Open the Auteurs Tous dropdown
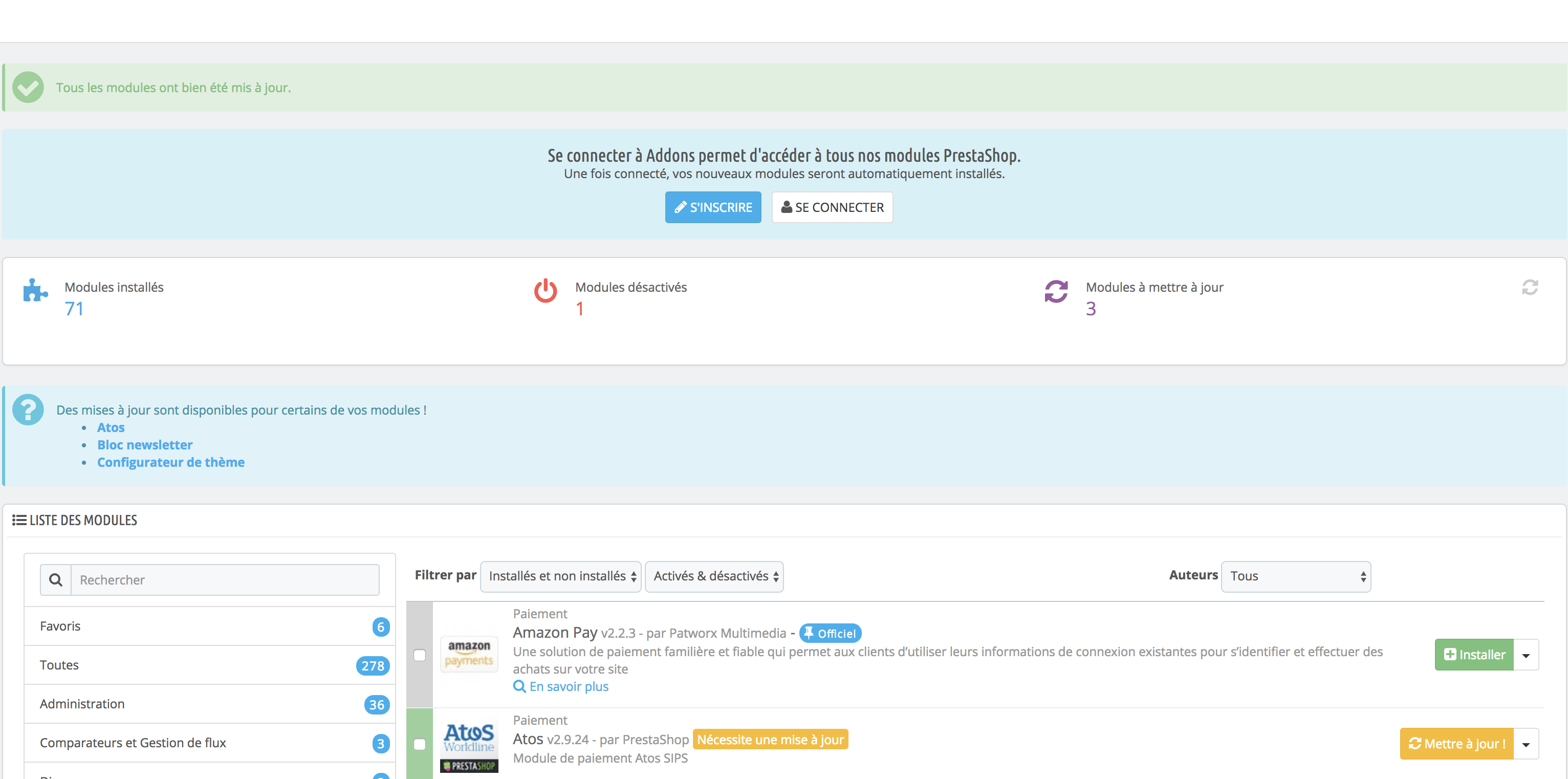1568x779 pixels. pyautogui.click(x=1295, y=576)
